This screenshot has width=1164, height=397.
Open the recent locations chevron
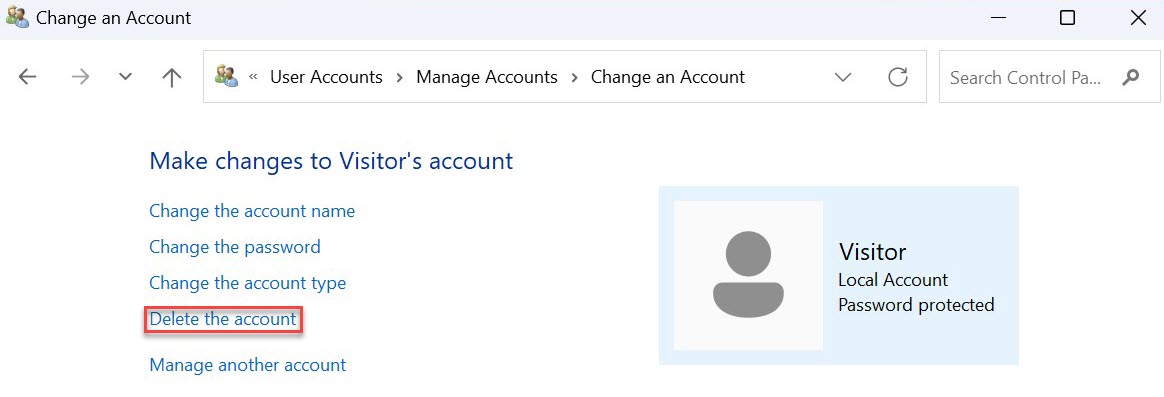125,76
